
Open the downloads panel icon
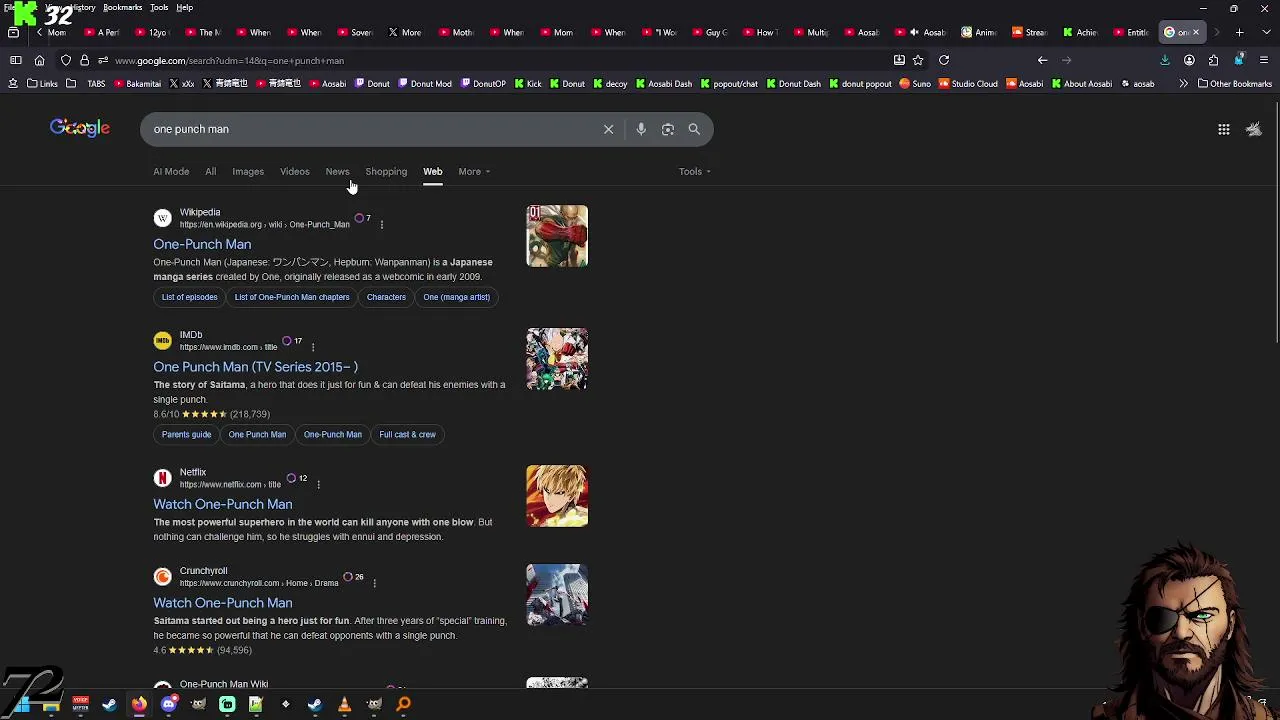point(1164,60)
